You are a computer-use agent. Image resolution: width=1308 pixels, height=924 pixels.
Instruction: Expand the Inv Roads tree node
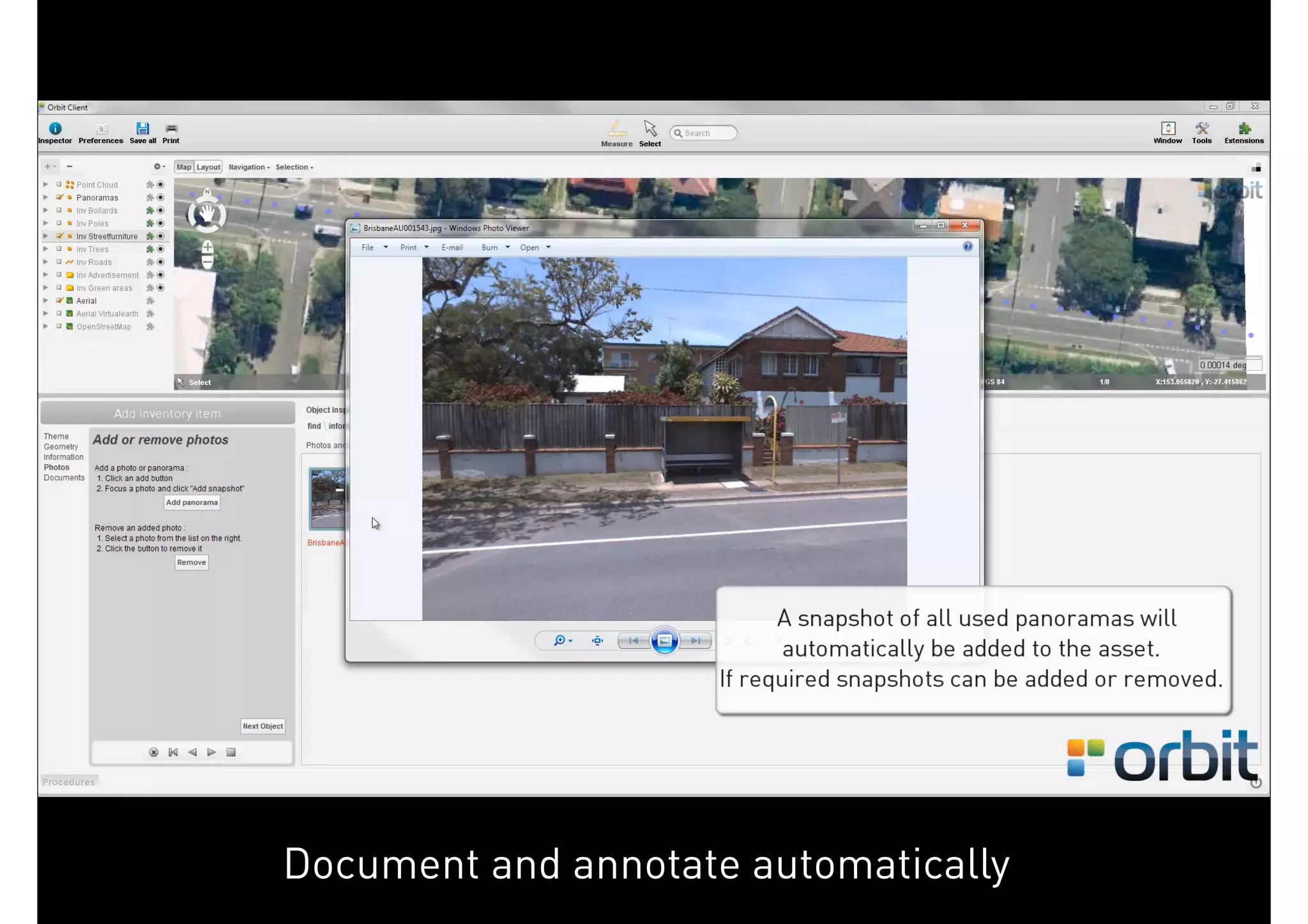[46, 262]
